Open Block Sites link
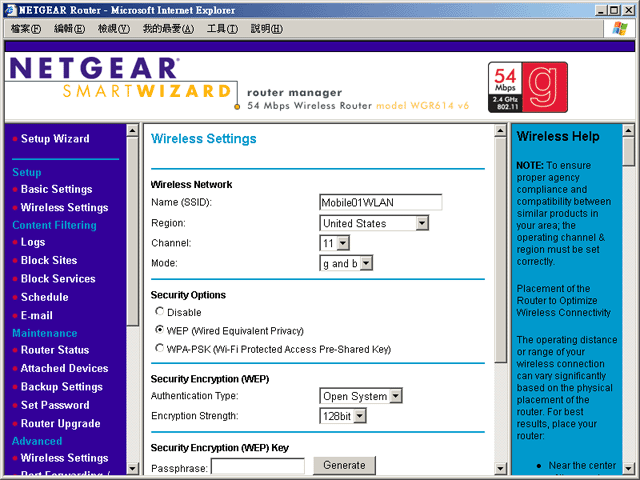 pyautogui.click(x=49, y=260)
